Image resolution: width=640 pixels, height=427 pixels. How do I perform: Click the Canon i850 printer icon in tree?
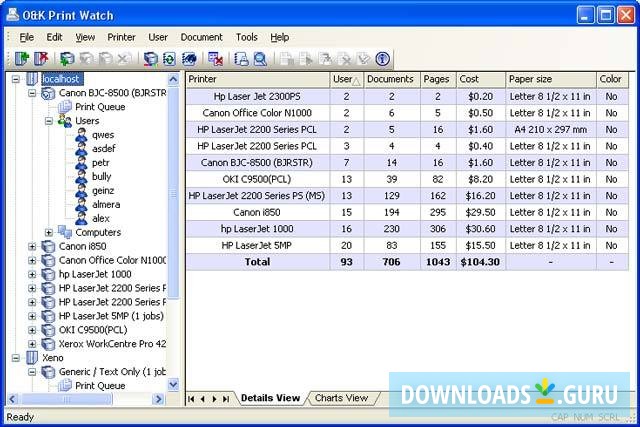(x=48, y=246)
